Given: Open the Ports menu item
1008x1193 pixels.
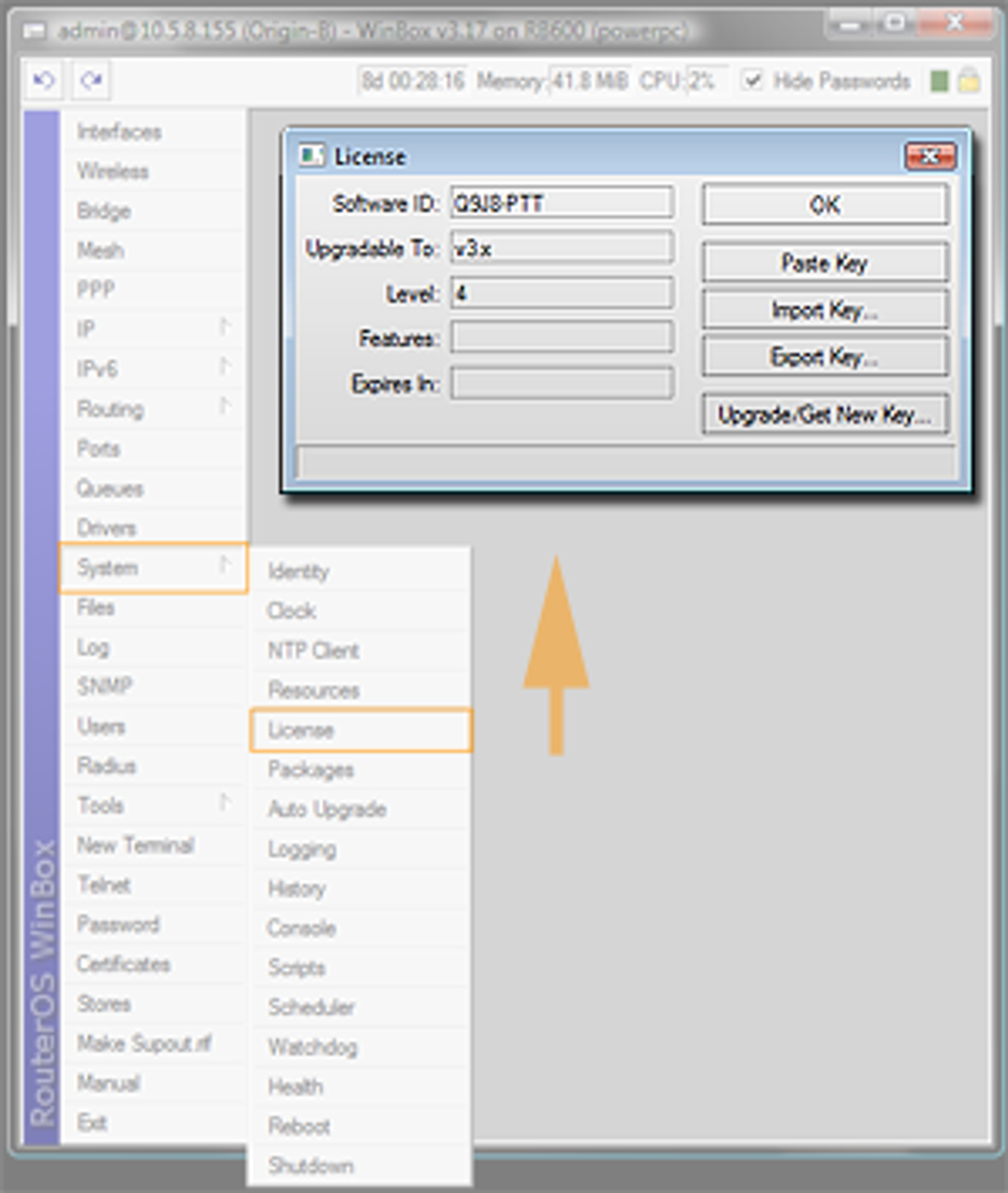Looking at the screenshot, I should point(154,449).
